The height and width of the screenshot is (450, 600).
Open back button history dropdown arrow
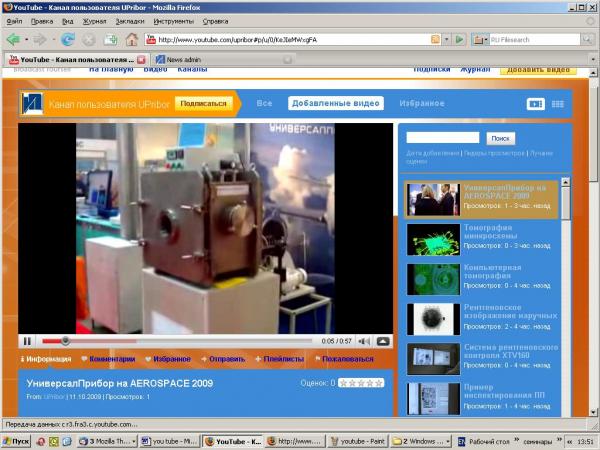pos(26,39)
